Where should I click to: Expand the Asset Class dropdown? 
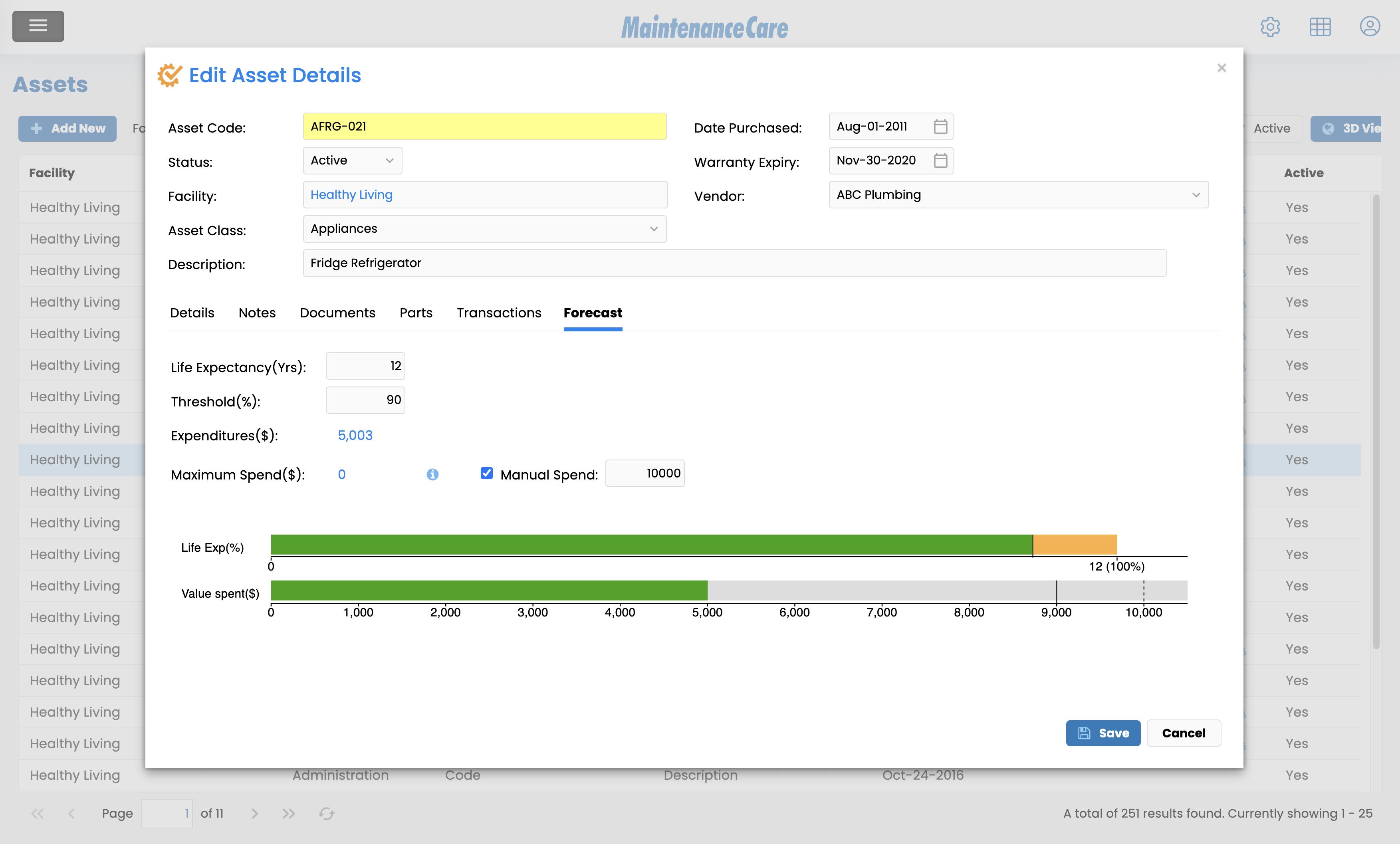484,229
